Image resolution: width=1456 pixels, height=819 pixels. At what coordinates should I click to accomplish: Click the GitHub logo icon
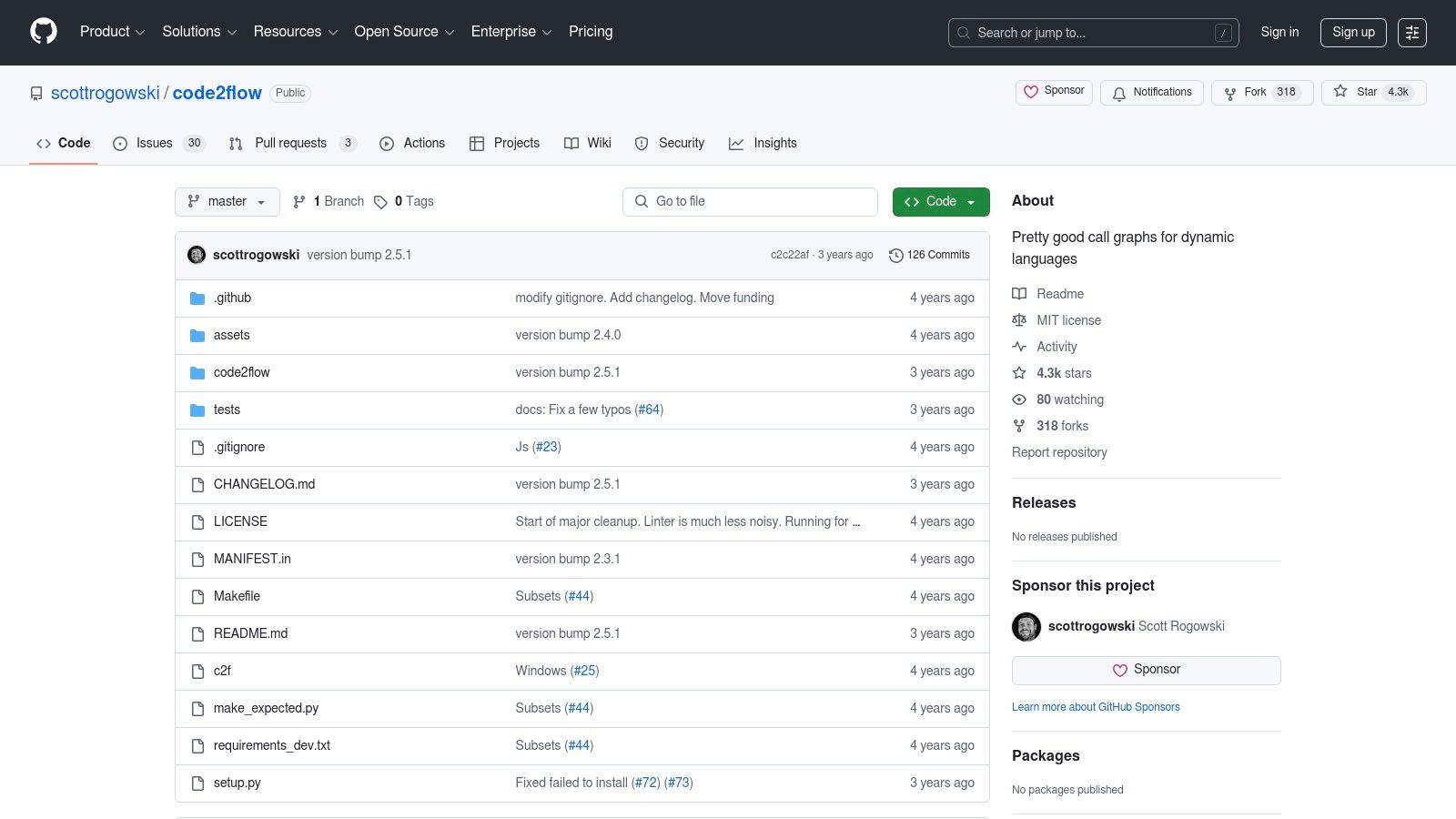[44, 32]
